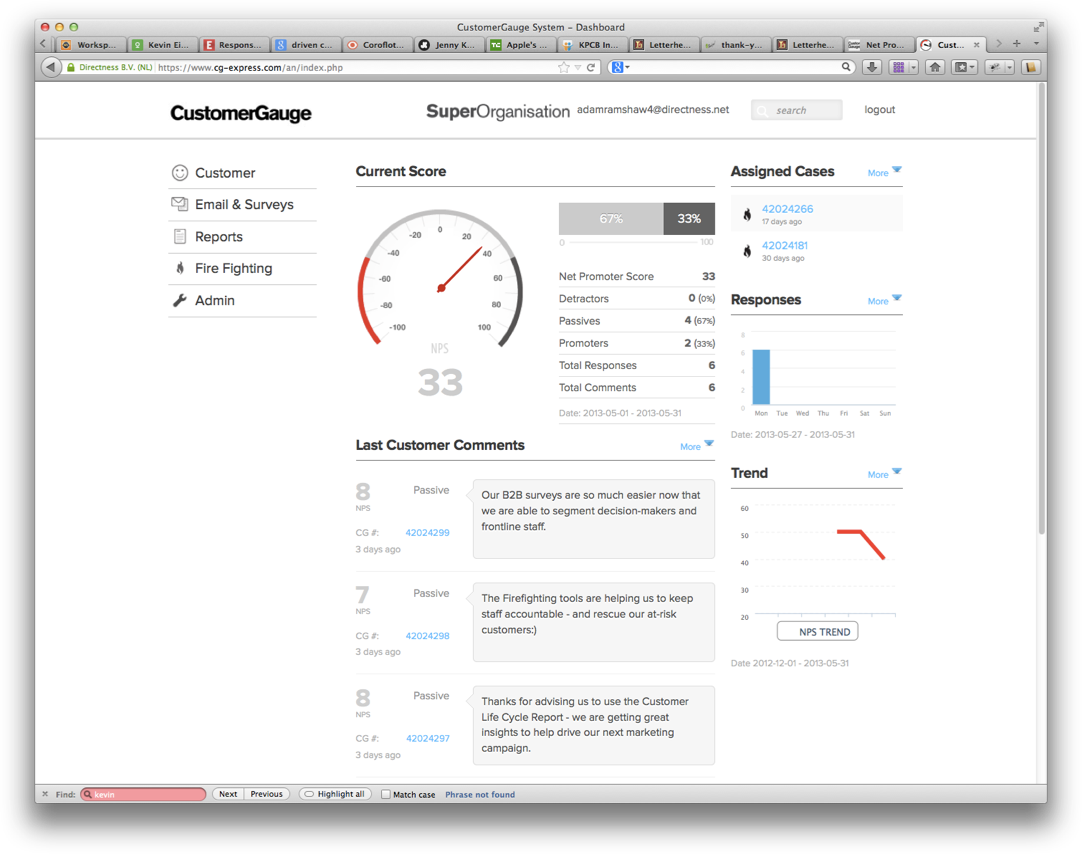Open assigned case 42024266
Image resolution: width=1082 pixels, height=854 pixels.
[787, 209]
